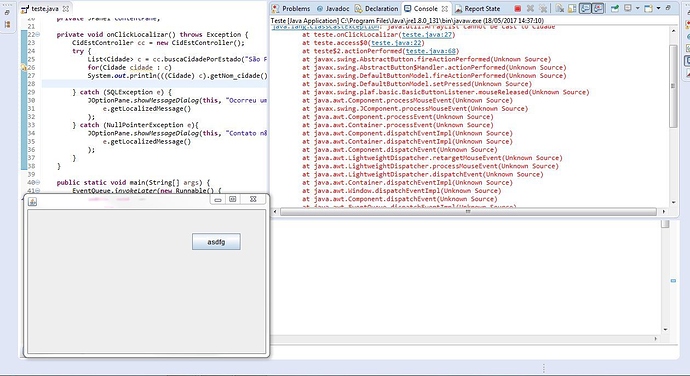Terminate the running program with the red square
Image resolution: width=690 pixels, height=376 pixels.
(x=518, y=8)
